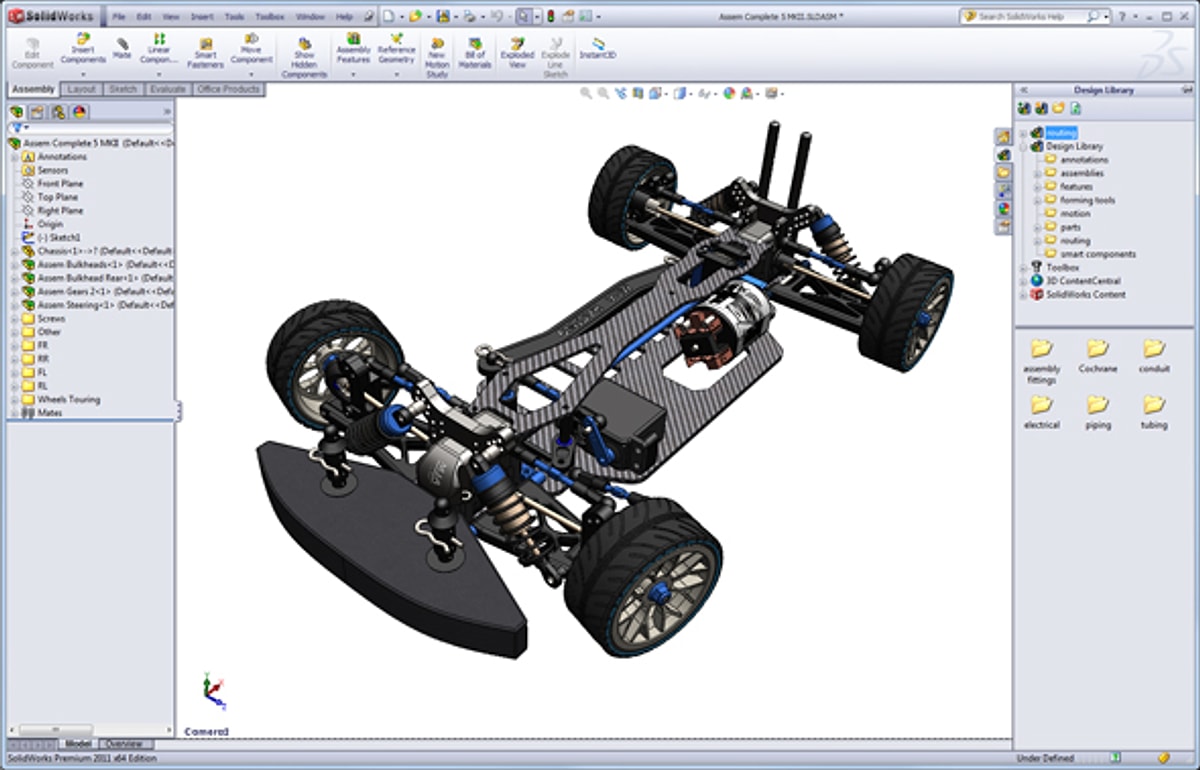This screenshot has width=1200, height=770.
Task: Open the Insert Components dropdown arrow
Action: point(83,74)
